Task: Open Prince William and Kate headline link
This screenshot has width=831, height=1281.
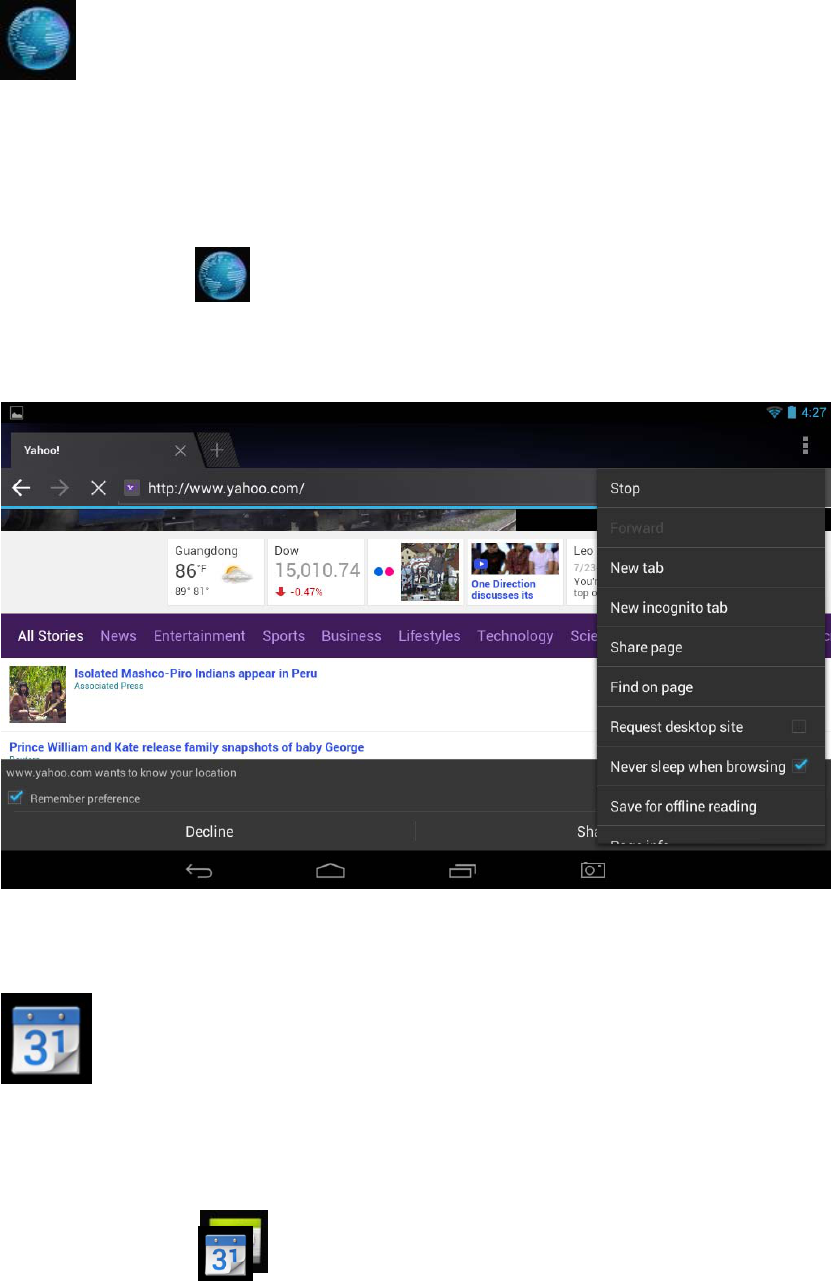Action: pos(186,747)
